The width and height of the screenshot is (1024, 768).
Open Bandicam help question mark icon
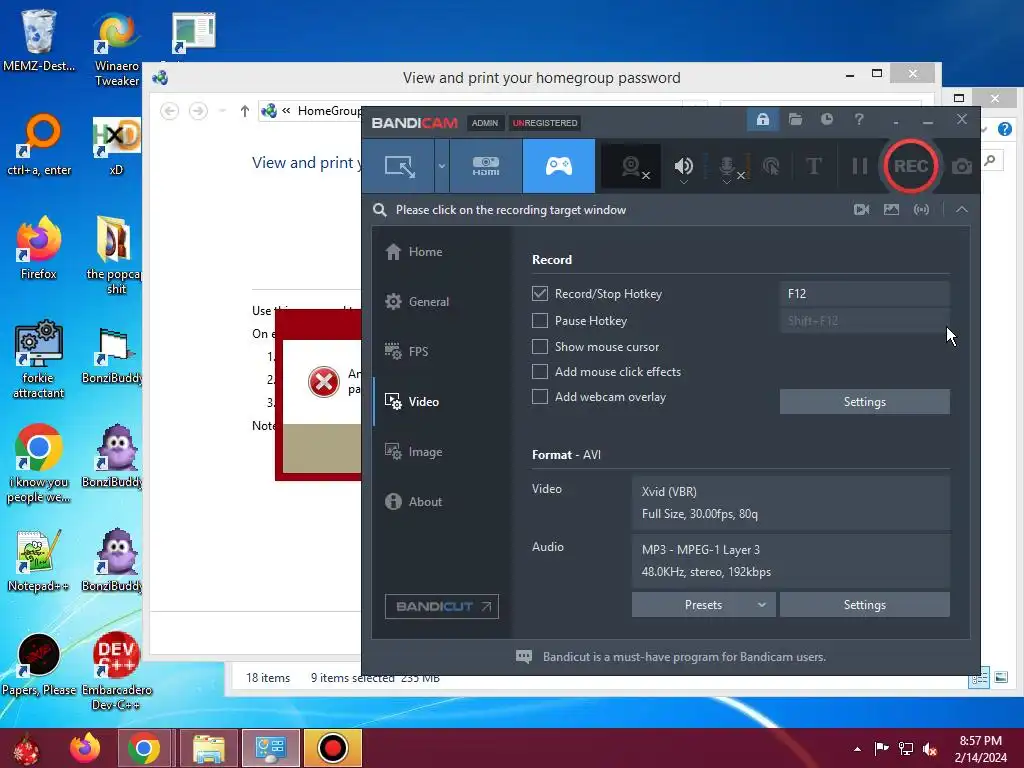tap(859, 120)
